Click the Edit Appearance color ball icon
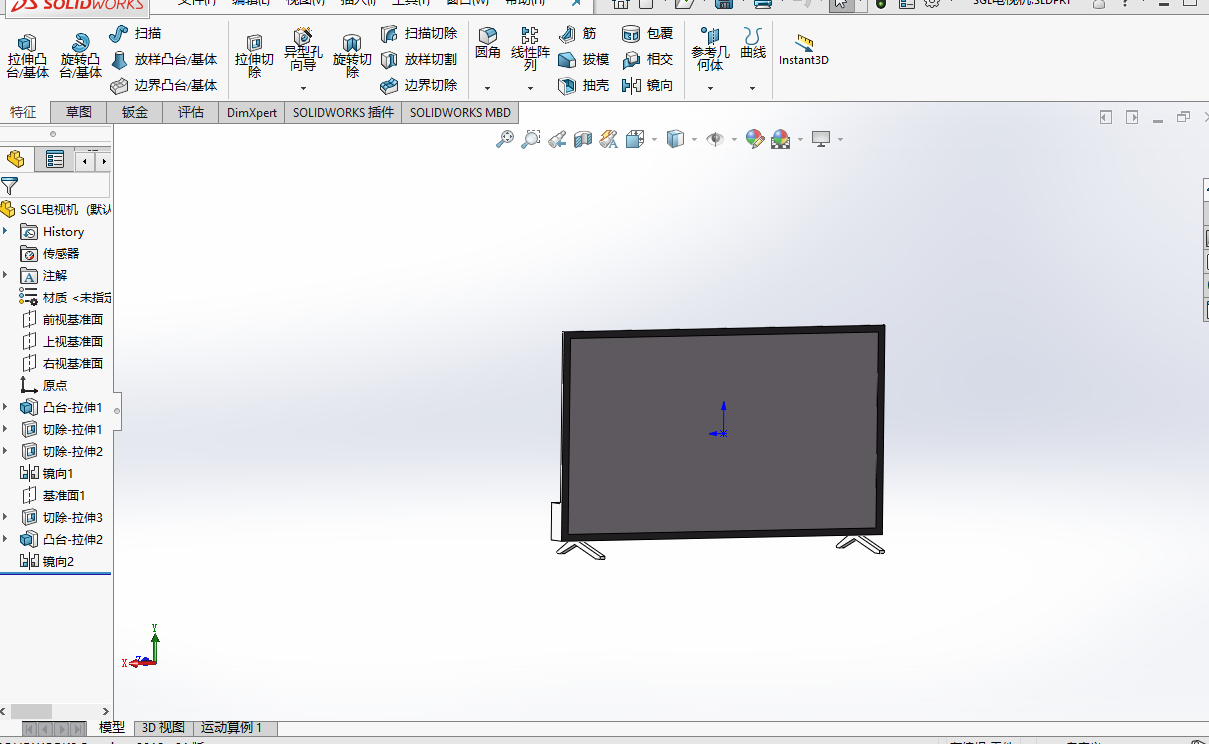The width and height of the screenshot is (1209, 744). pos(755,140)
